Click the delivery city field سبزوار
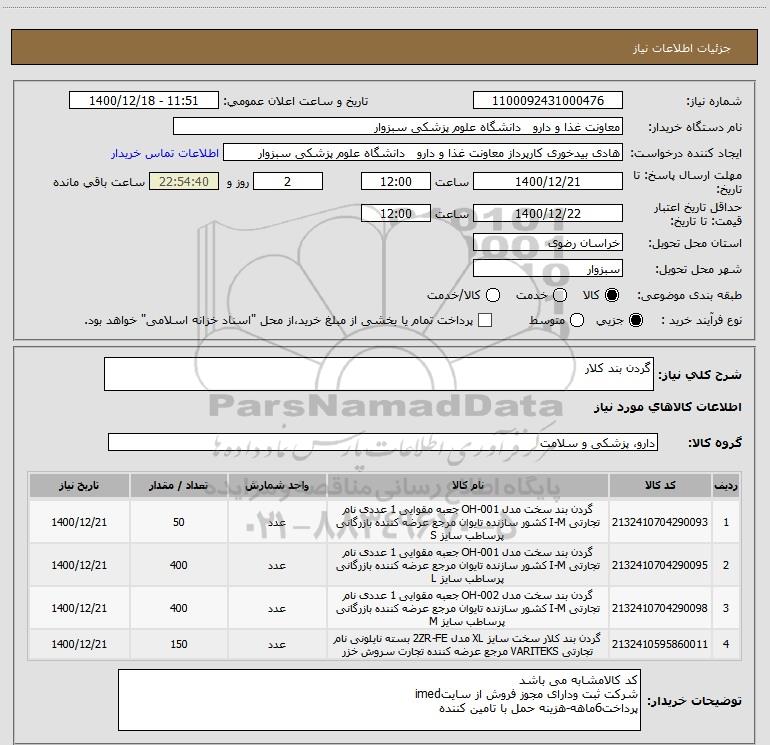The height and width of the screenshot is (745, 770). click(548, 269)
